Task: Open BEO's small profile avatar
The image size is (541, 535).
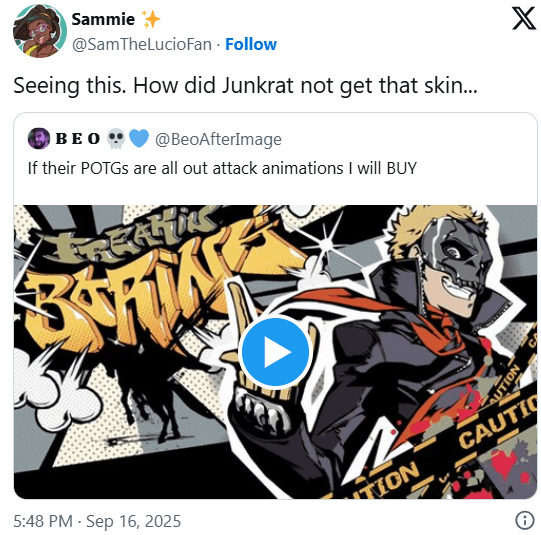Action: [39, 139]
